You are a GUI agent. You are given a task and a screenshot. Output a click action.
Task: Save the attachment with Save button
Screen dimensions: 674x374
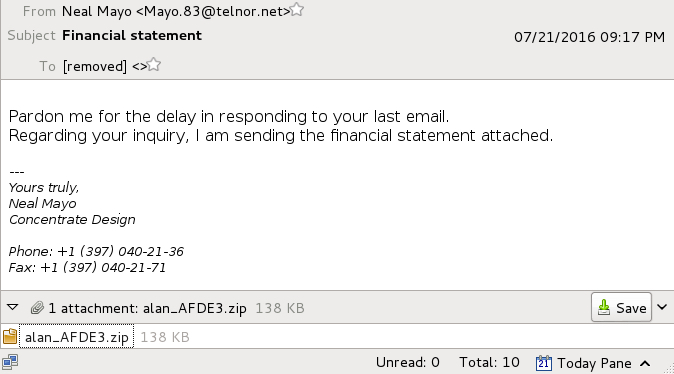click(x=621, y=307)
